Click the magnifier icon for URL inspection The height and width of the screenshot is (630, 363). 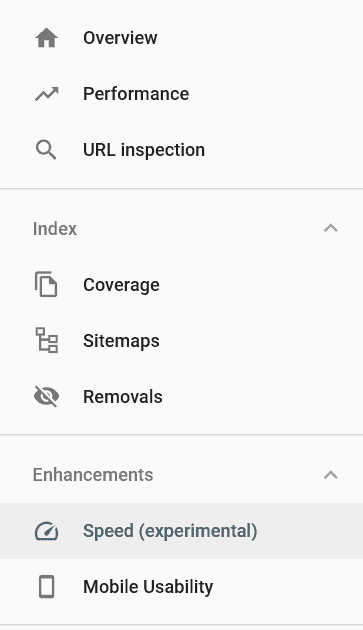[46, 150]
